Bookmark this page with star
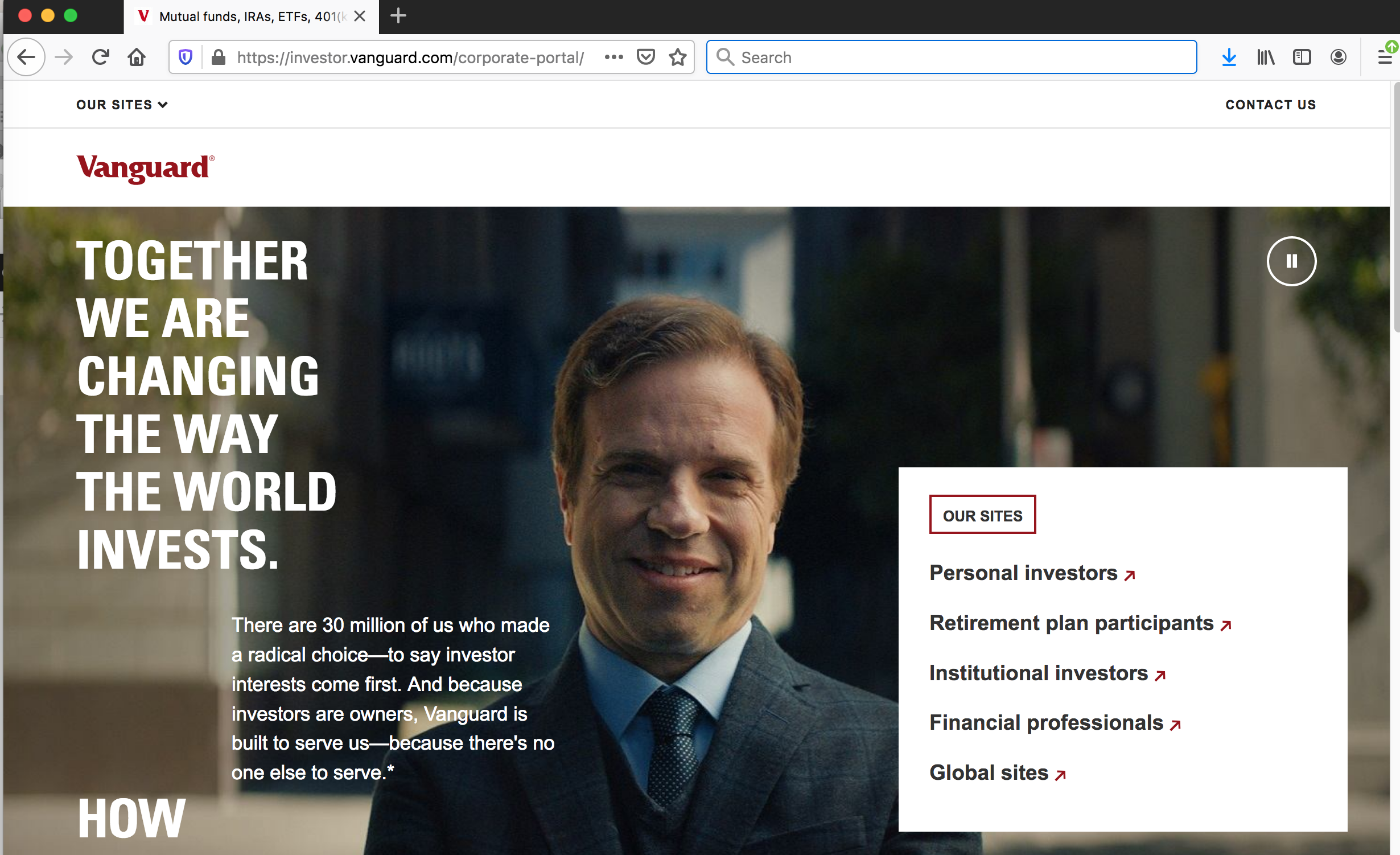Image resolution: width=1400 pixels, height=855 pixels. 677,57
